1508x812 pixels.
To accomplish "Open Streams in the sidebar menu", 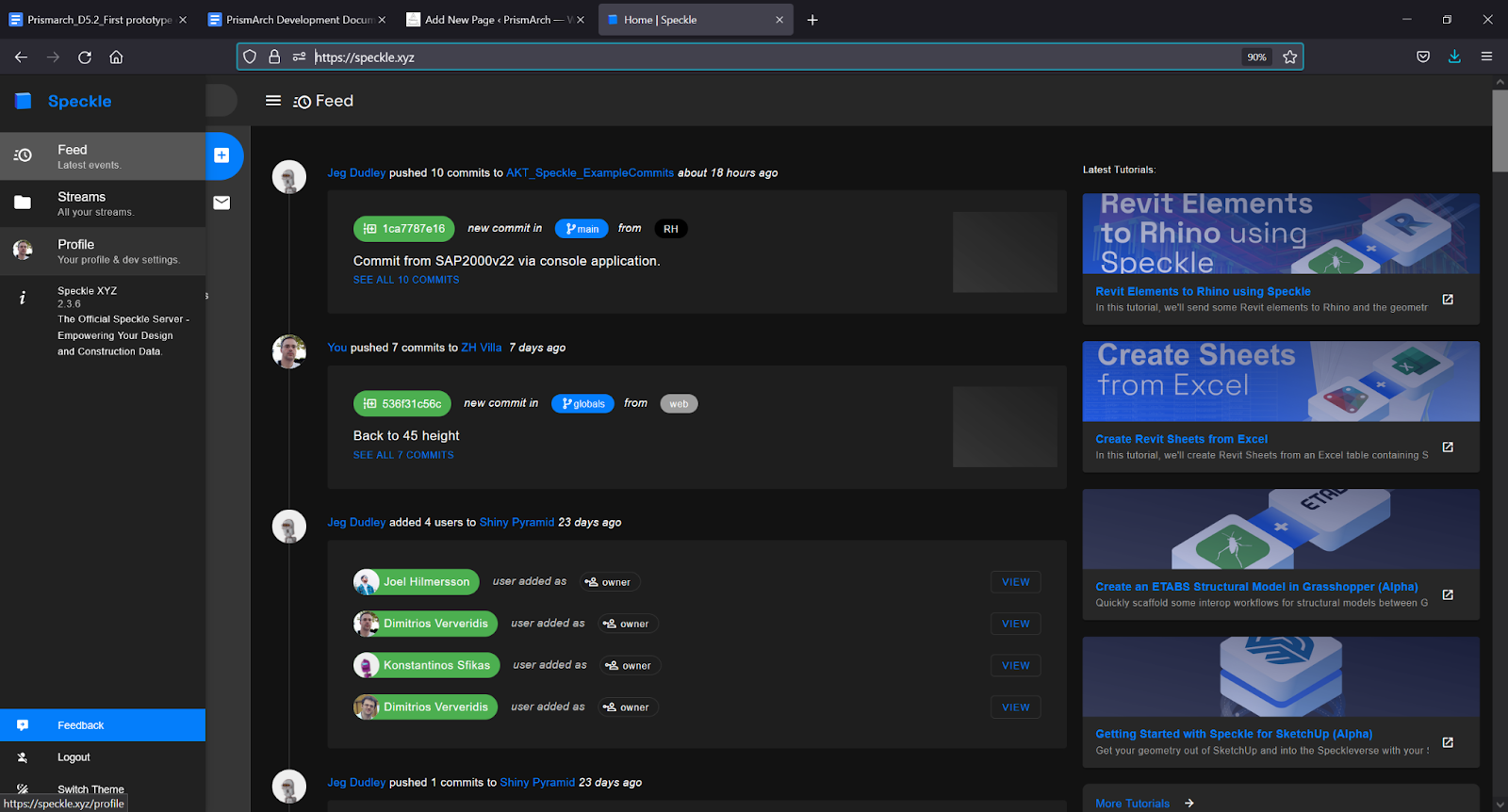I will [103, 203].
